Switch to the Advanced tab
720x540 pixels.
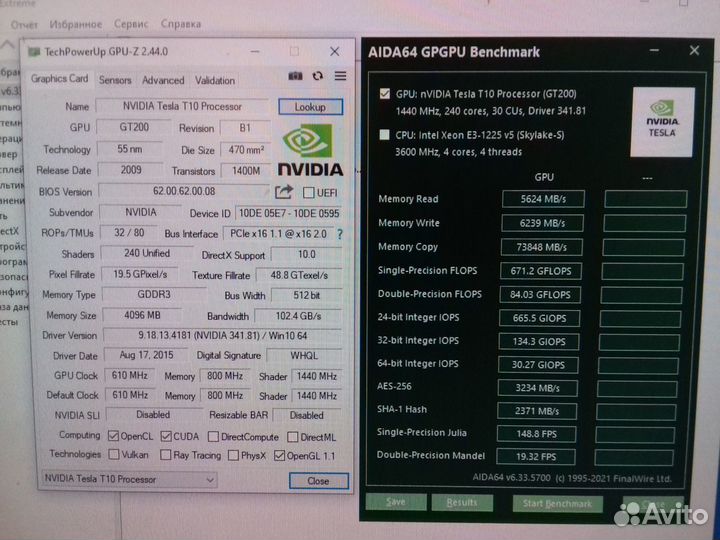(x=163, y=80)
